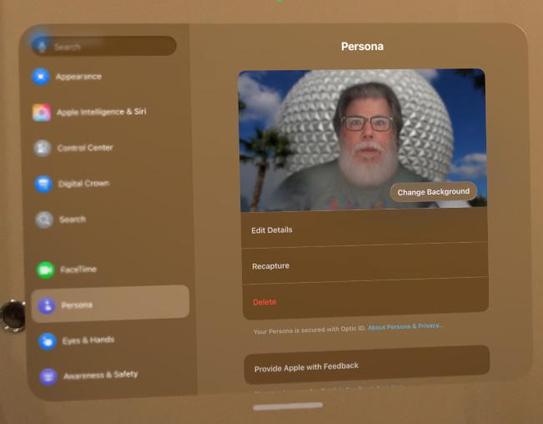Open Control Center settings
543x424 pixels.
pos(85,148)
